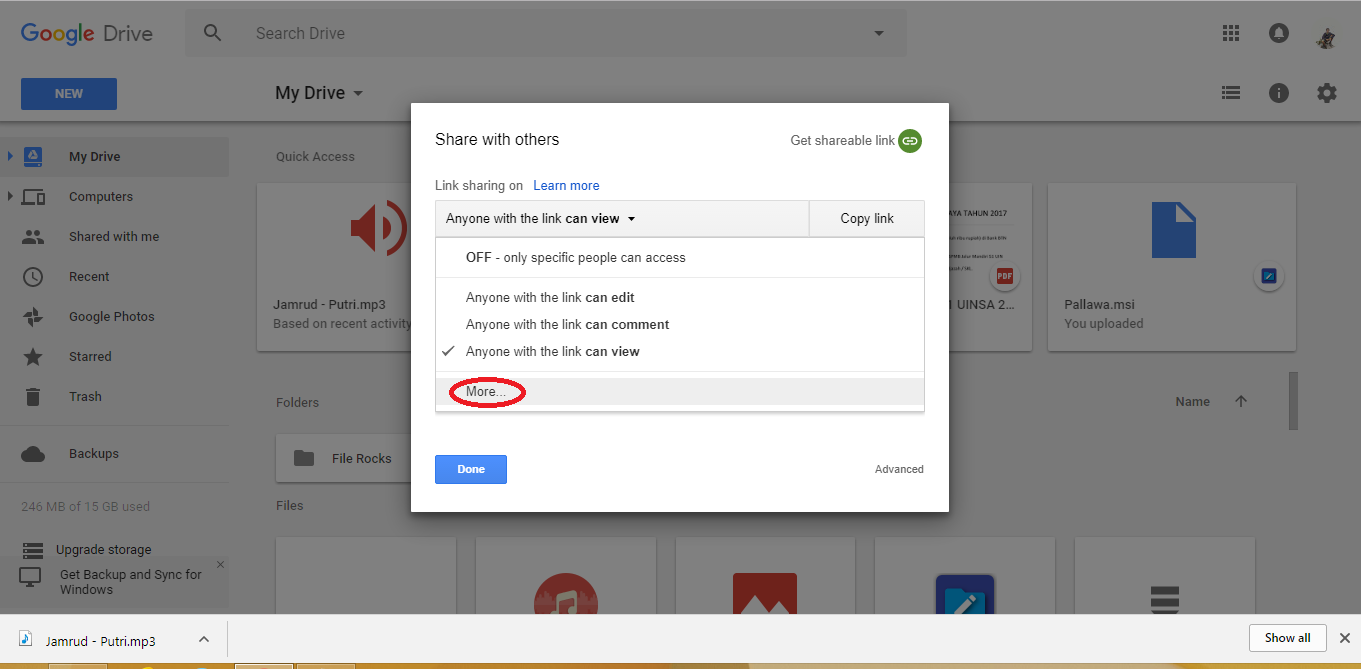Open the notifications bell
The image size is (1361, 669).
click(1279, 33)
